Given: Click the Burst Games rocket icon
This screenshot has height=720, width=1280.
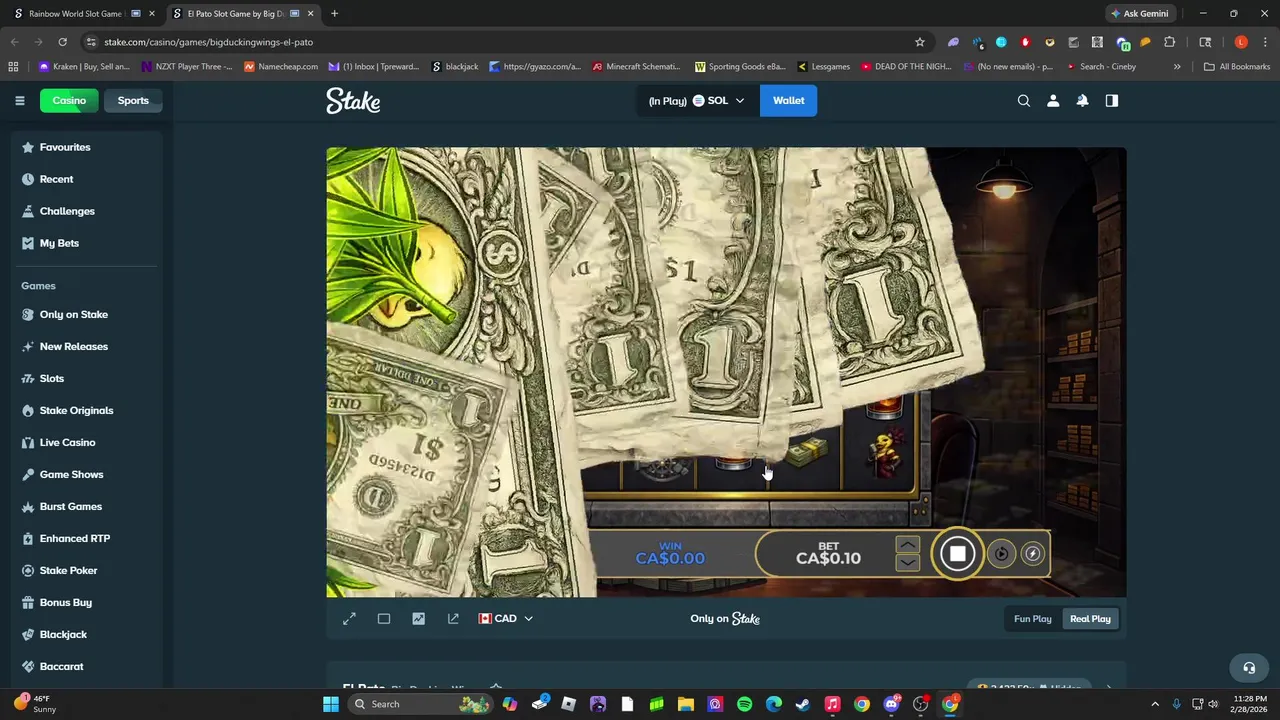Looking at the screenshot, I should (28, 506).
